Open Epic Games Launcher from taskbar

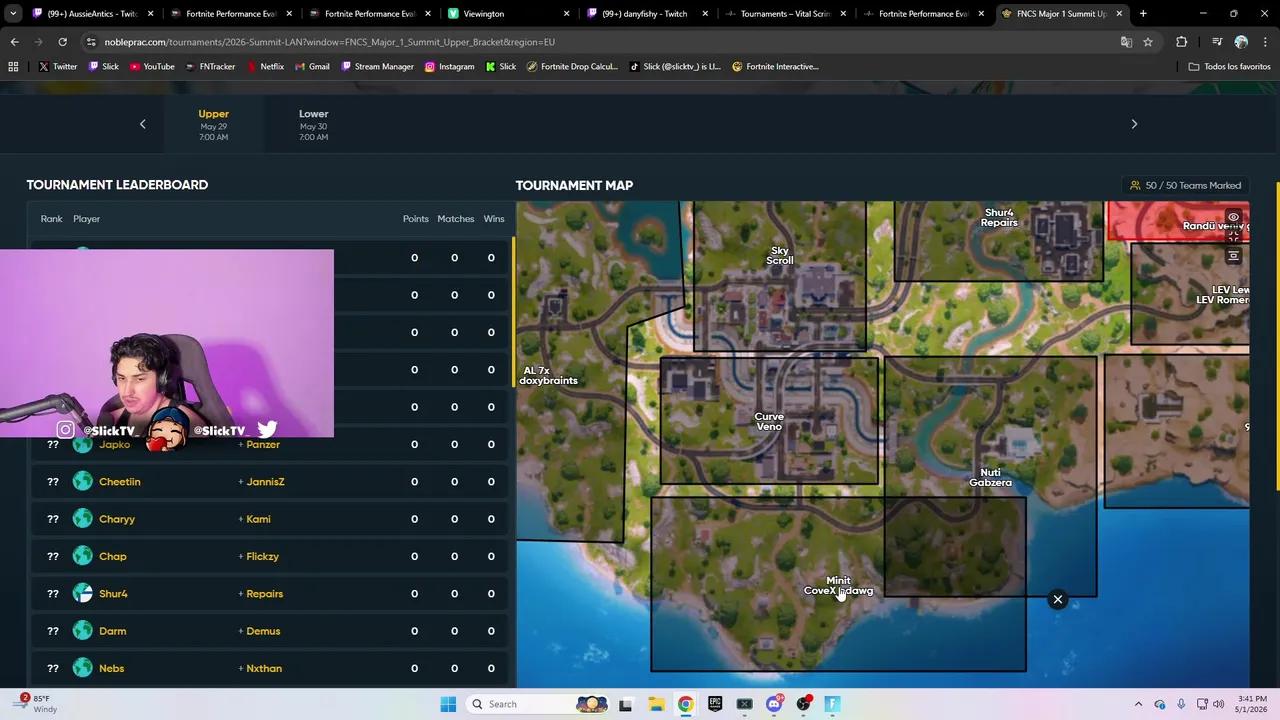(715, 704)
